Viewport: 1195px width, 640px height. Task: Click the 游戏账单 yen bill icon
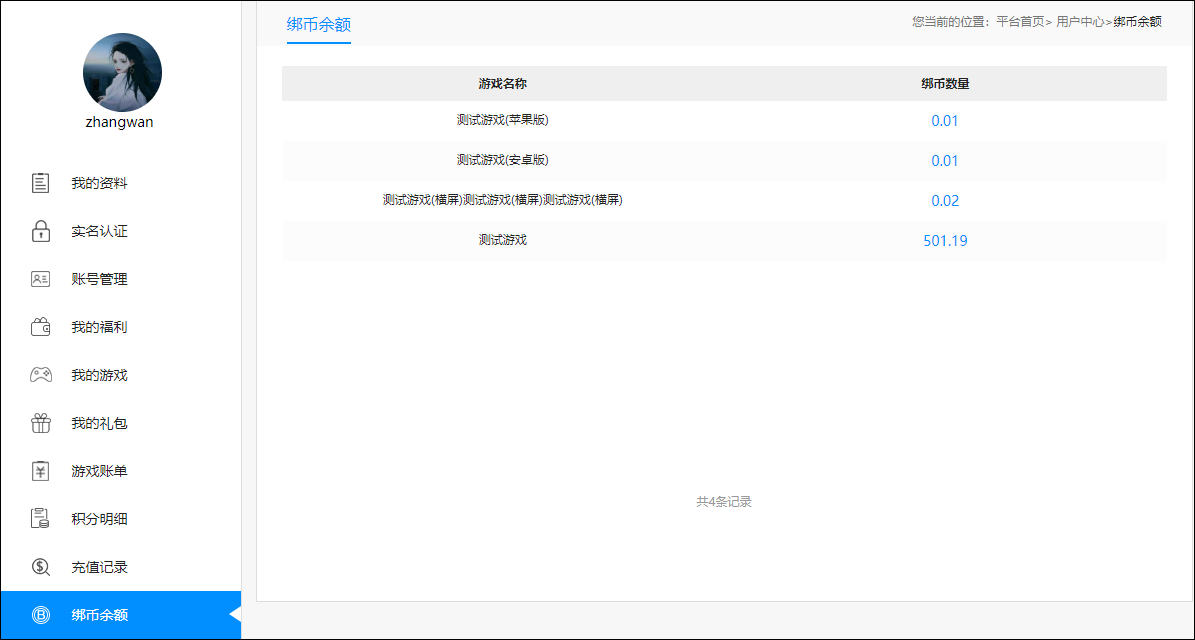[x=40, y=471]
